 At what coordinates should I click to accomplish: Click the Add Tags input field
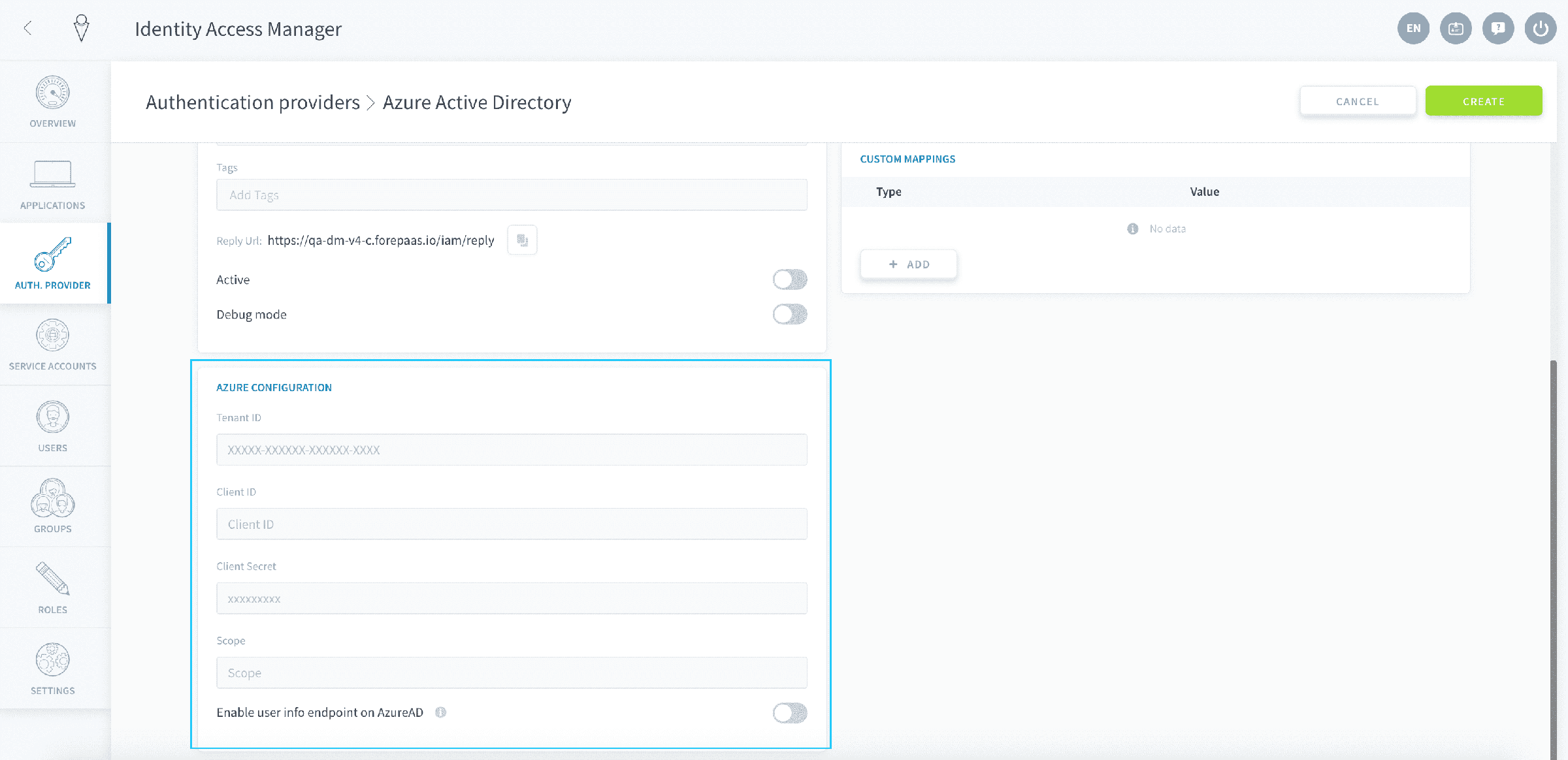(512, 195)
